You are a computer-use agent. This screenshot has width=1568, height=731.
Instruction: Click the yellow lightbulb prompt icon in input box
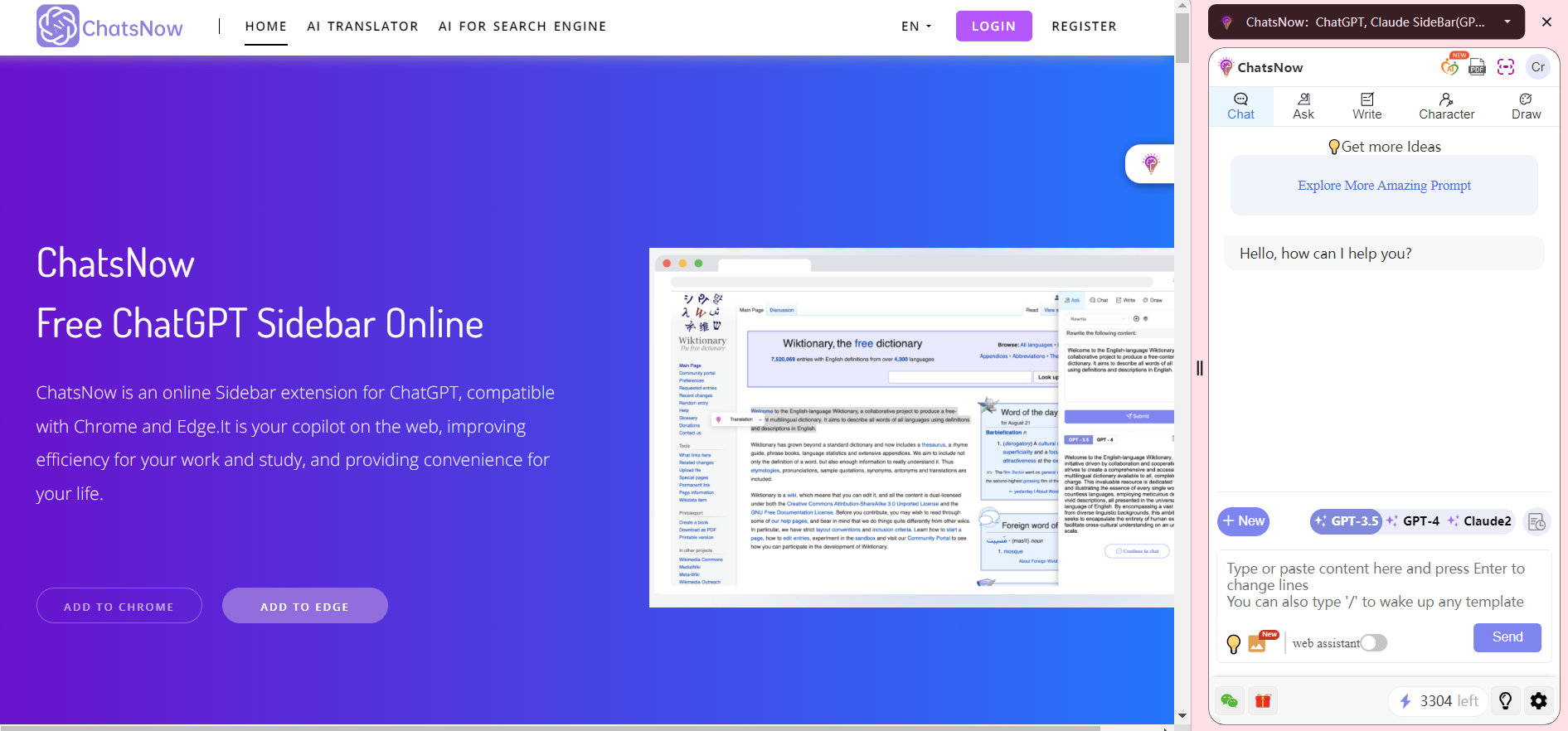1234,644
